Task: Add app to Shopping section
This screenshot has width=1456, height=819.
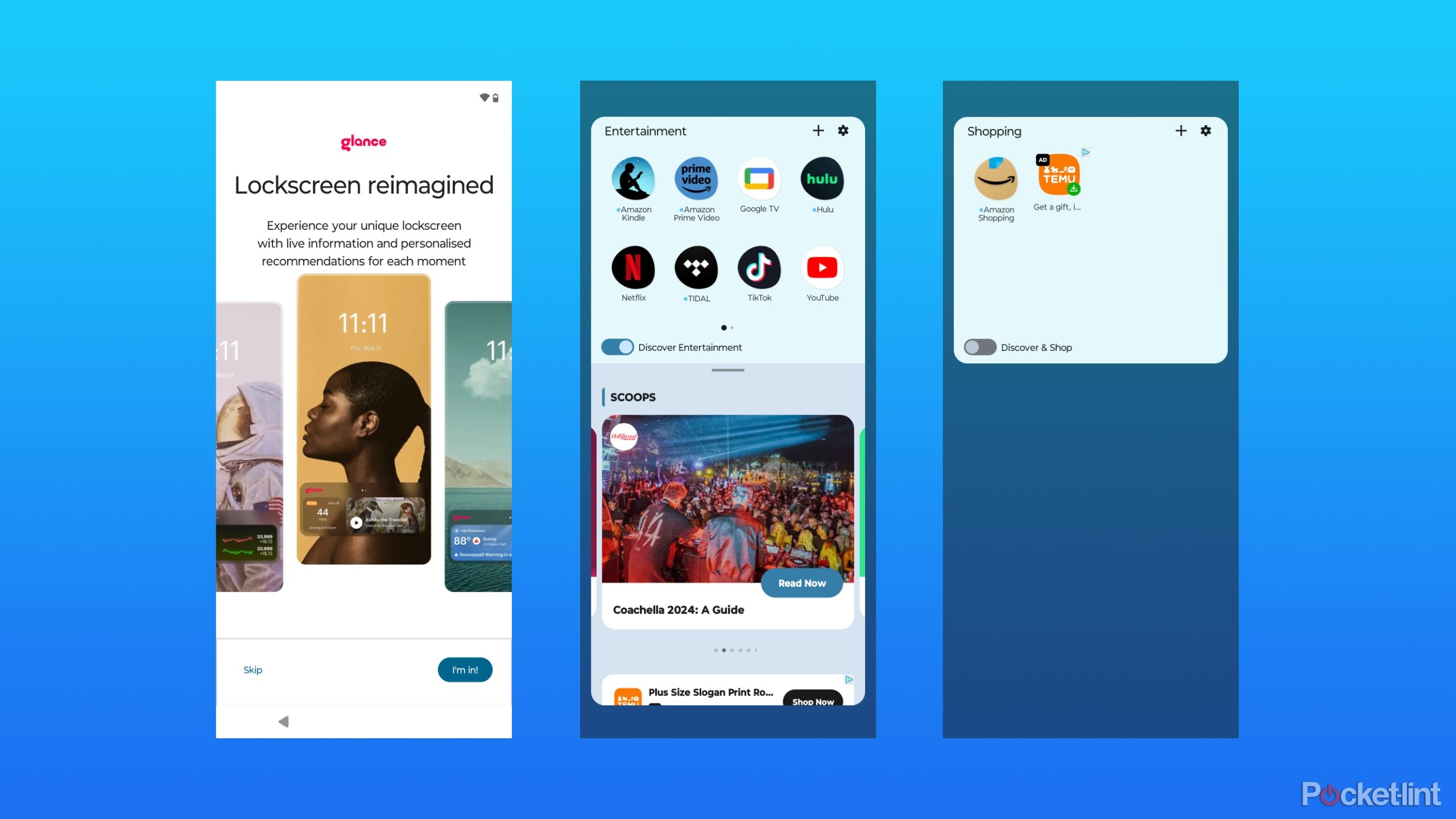Action: click(x=1181, y=131)
